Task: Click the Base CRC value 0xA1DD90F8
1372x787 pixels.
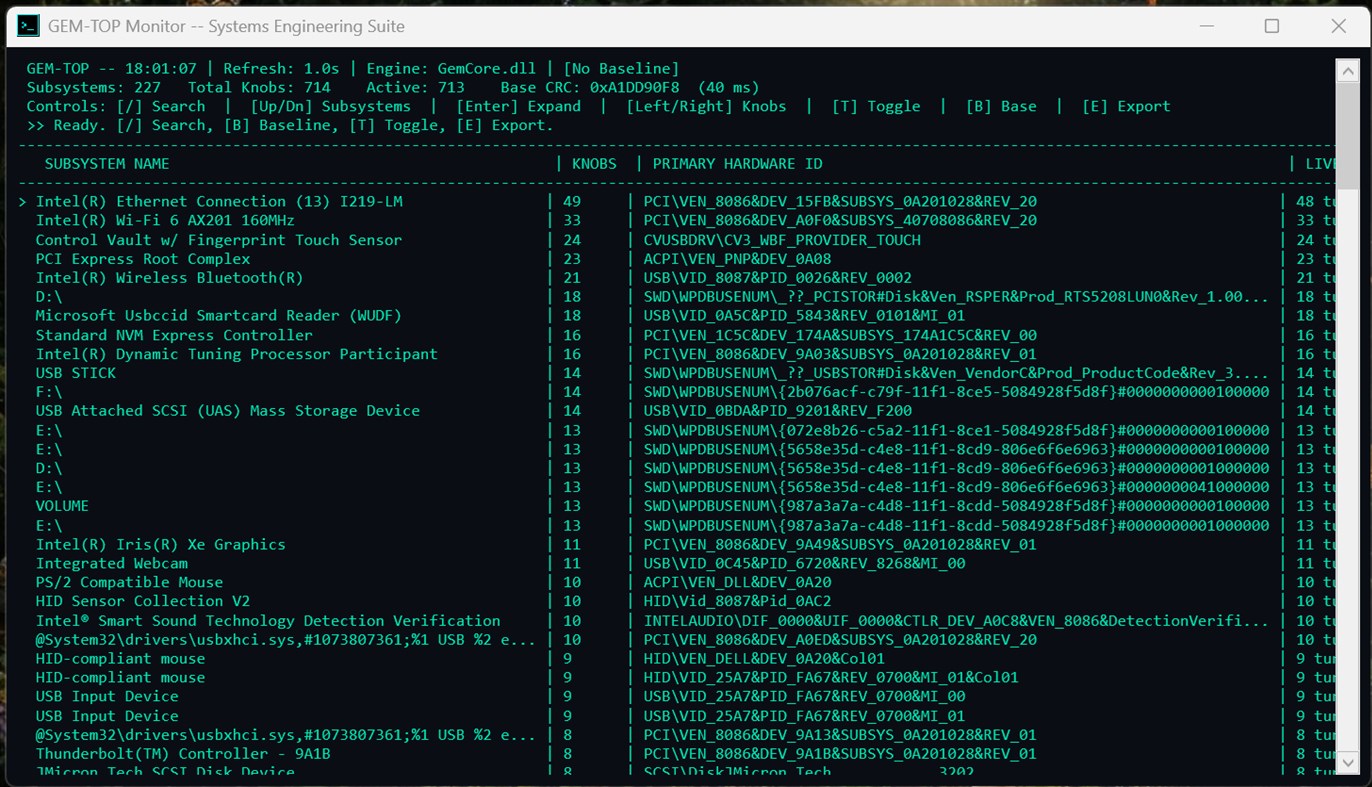Action: coord(634,88)
